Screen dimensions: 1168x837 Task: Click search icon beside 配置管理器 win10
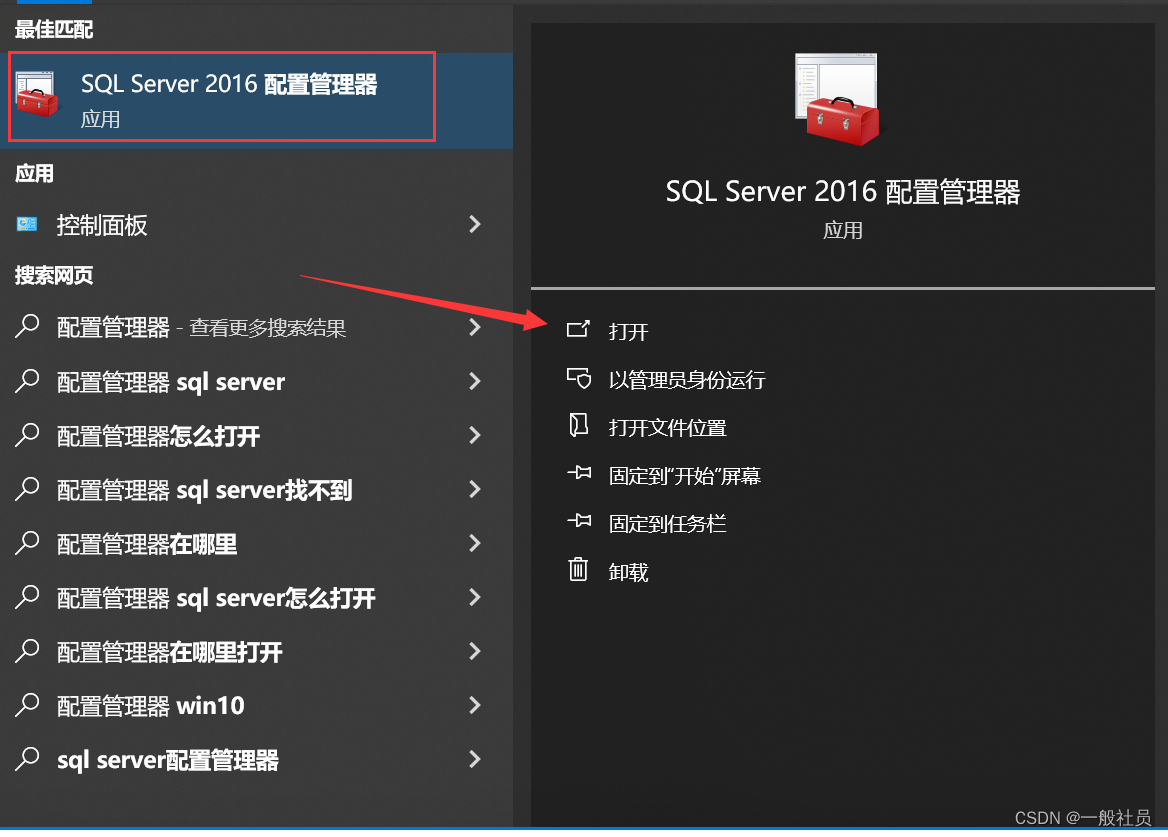[x=27, y=705]
